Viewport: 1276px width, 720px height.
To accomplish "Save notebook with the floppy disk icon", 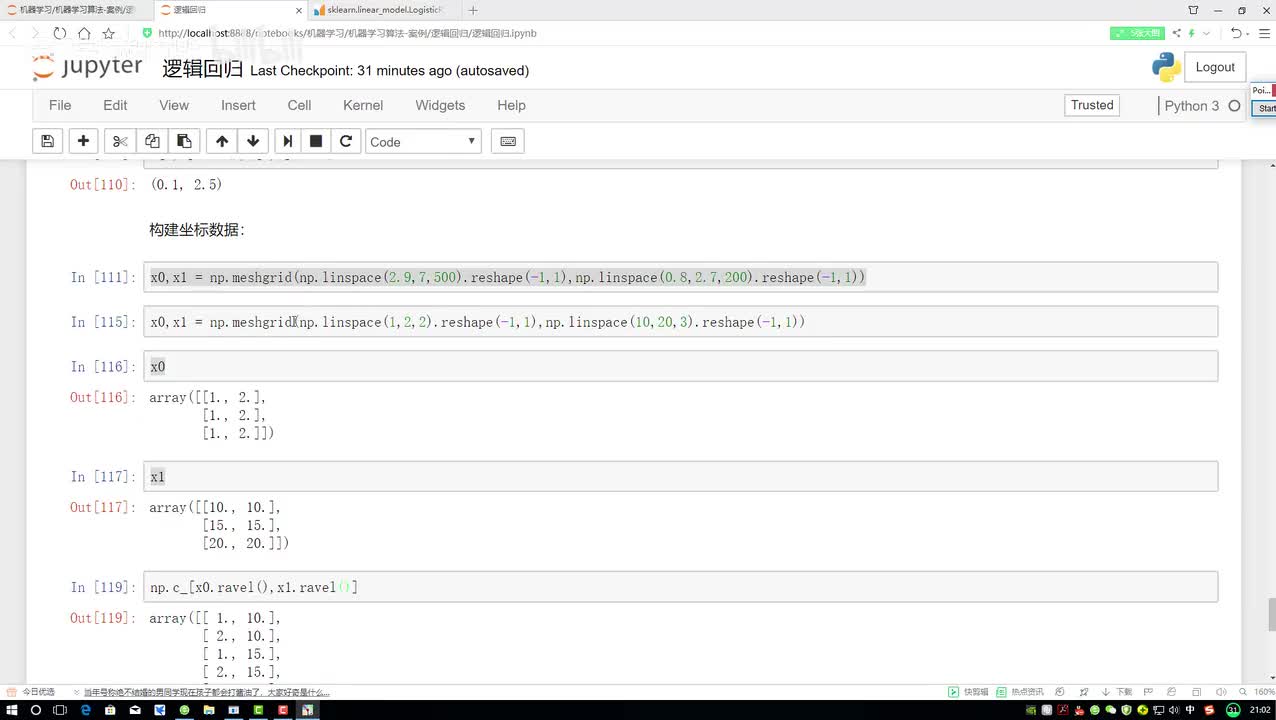I will [47, 141].
